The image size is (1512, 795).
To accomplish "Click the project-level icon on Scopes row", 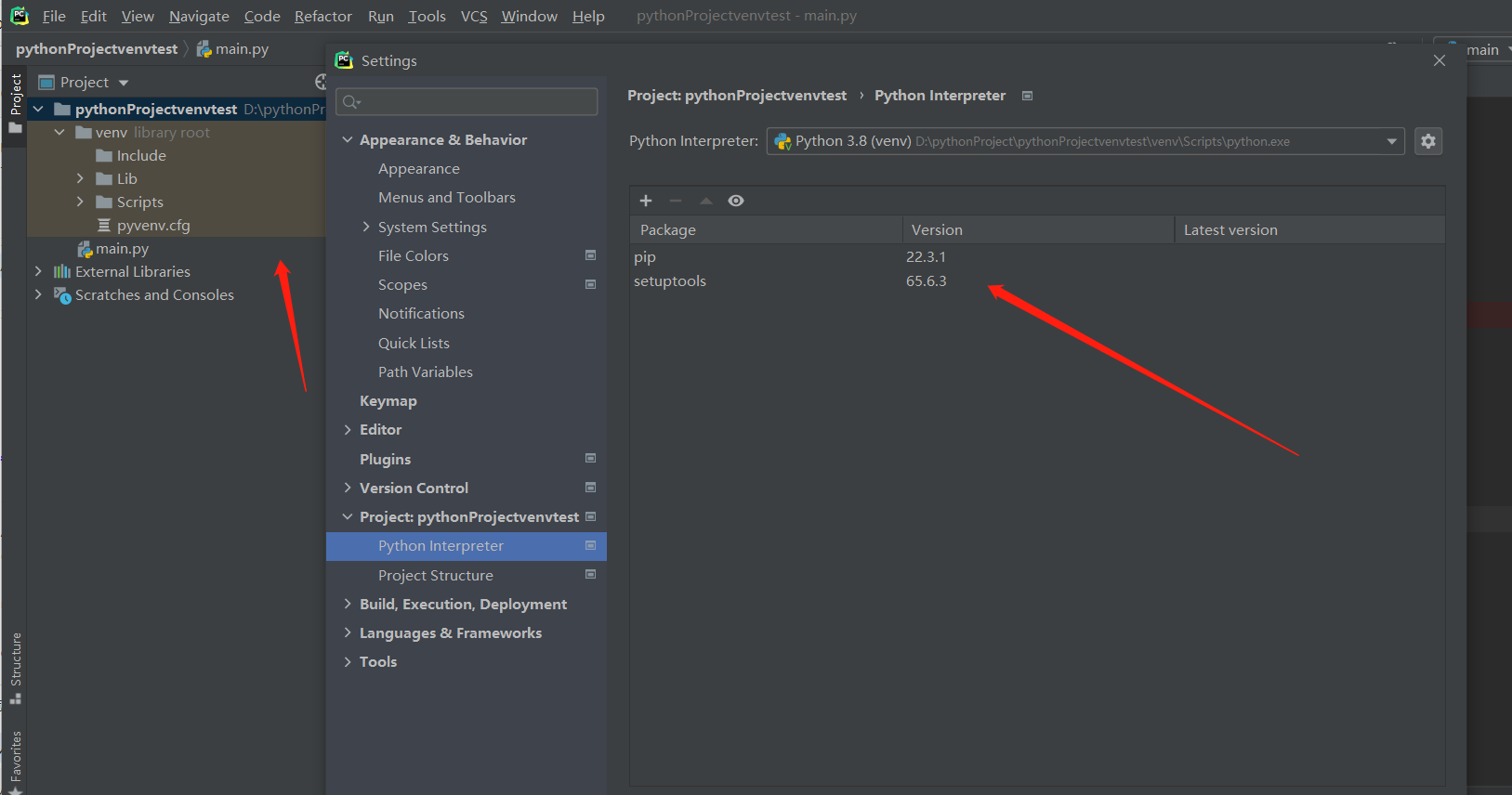I will [590, 284].
